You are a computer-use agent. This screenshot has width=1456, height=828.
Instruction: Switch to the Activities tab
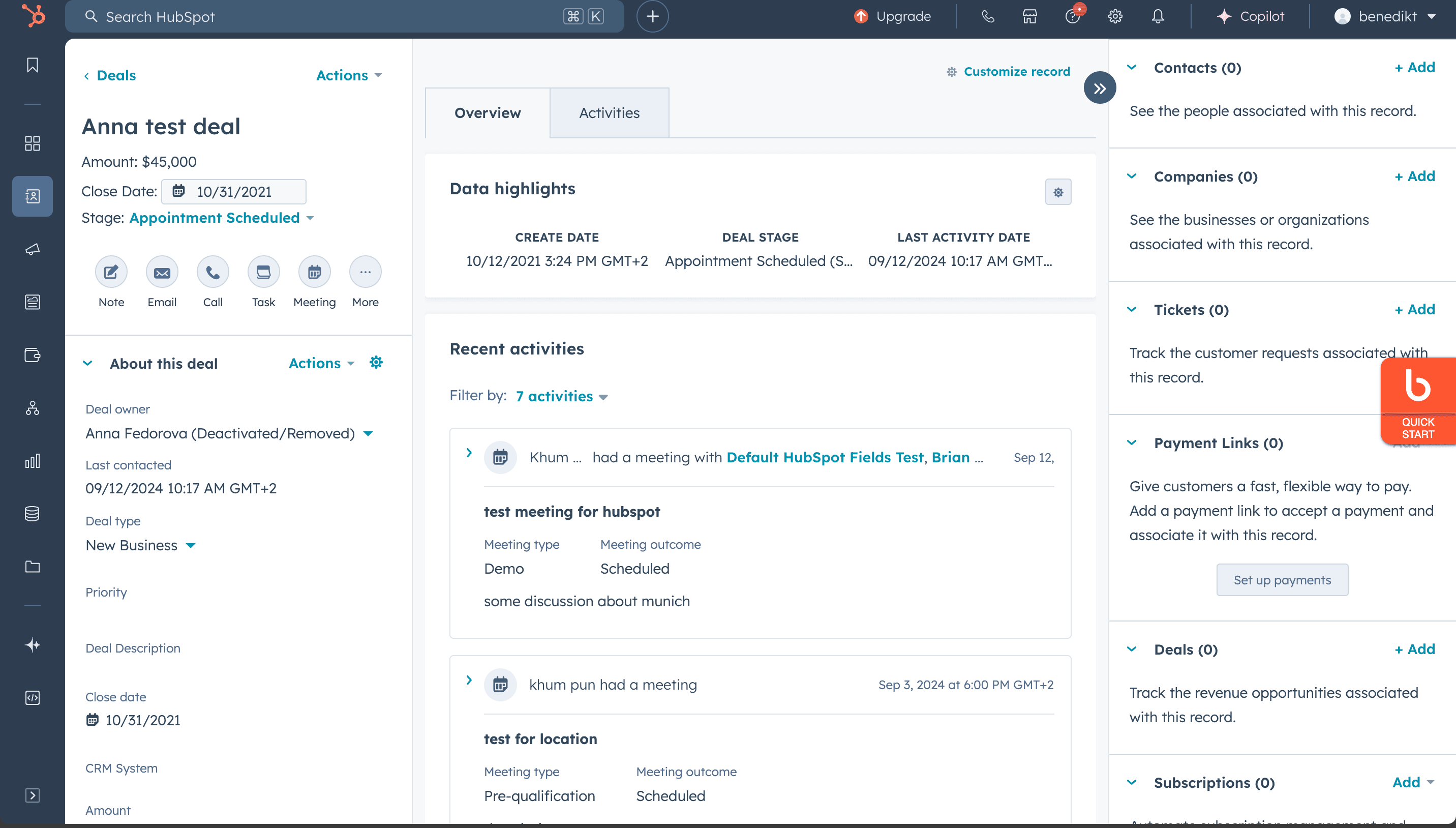click(609, 112)
